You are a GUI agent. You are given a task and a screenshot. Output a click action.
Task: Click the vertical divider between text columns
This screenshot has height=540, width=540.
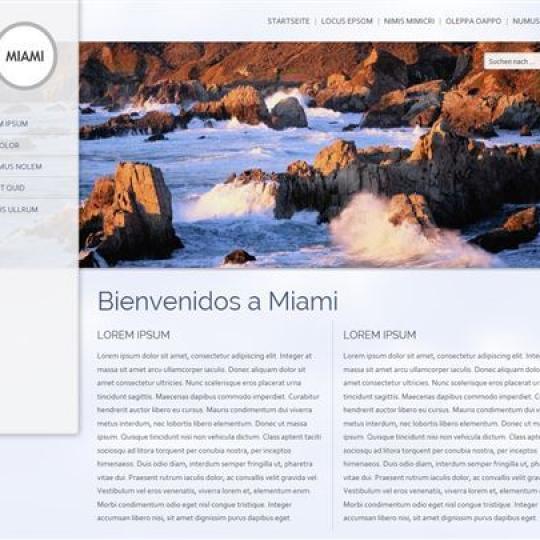[332, 427]
